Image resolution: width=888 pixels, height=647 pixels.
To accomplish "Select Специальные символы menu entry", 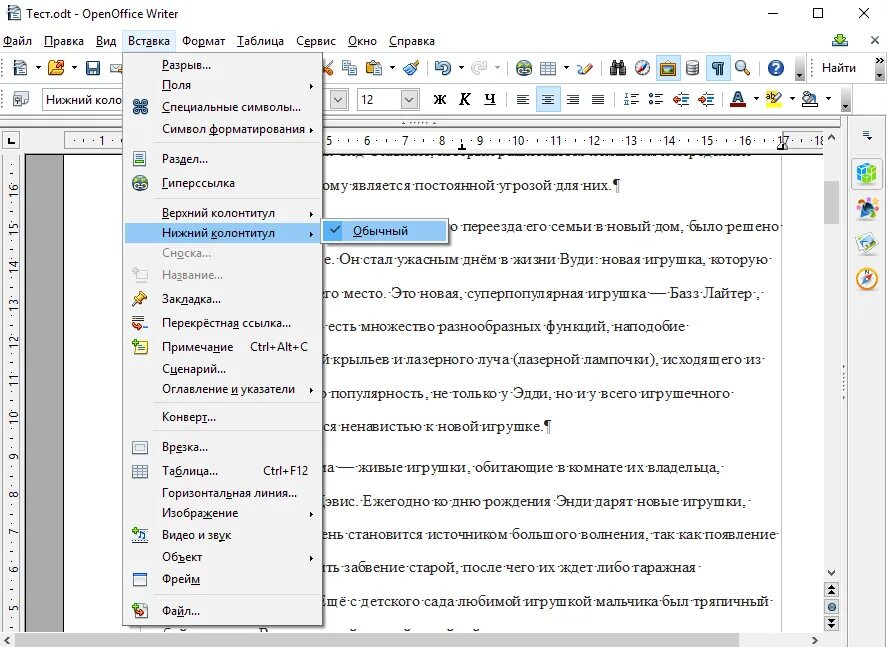I will point(223,107).
